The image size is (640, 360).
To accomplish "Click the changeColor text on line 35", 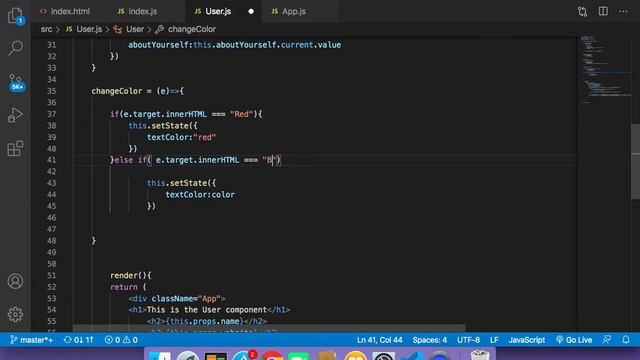I will pyautogui.click(x=116, y=91).
